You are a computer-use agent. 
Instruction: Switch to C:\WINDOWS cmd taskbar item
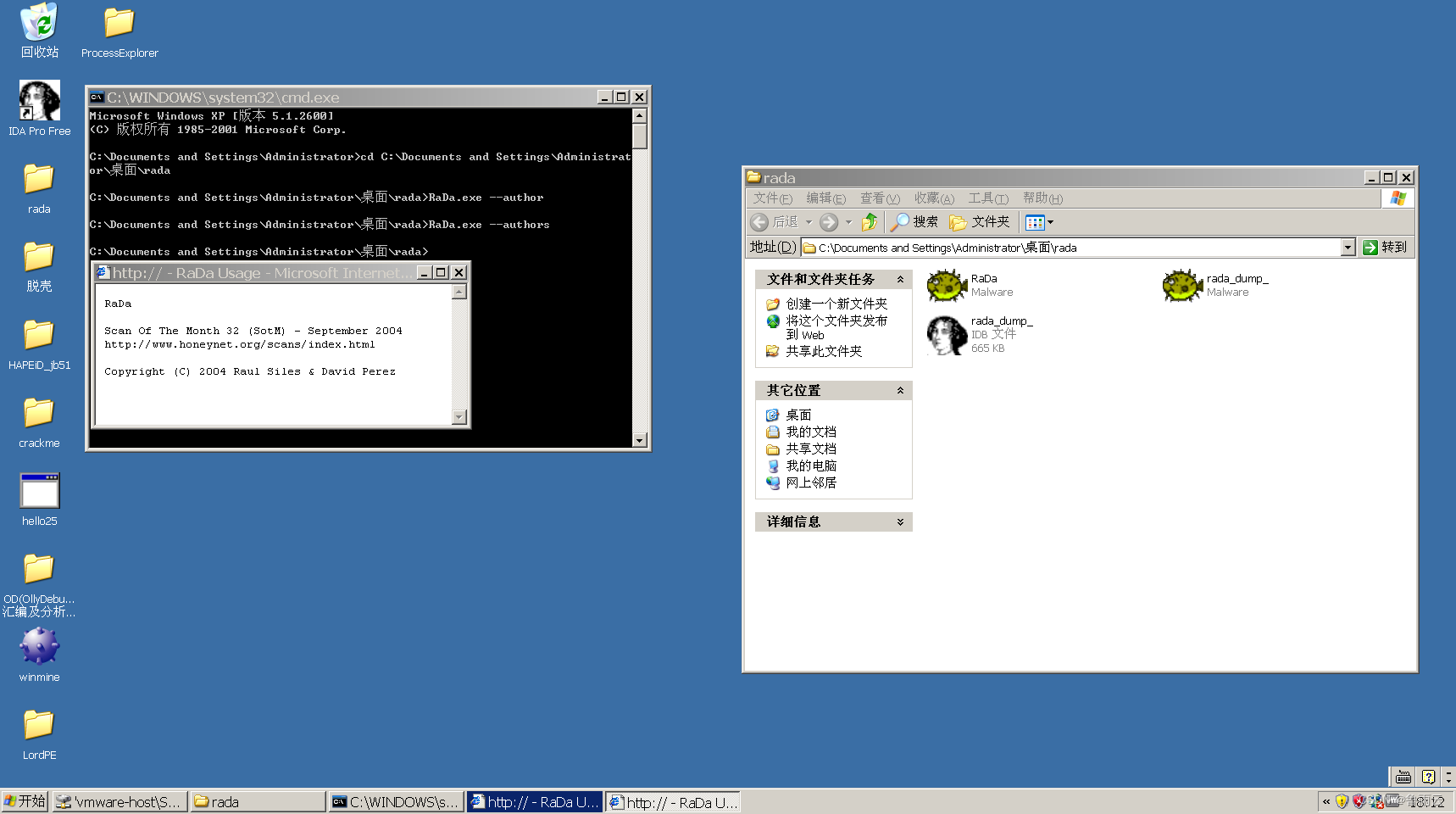(x=397, y=801)
